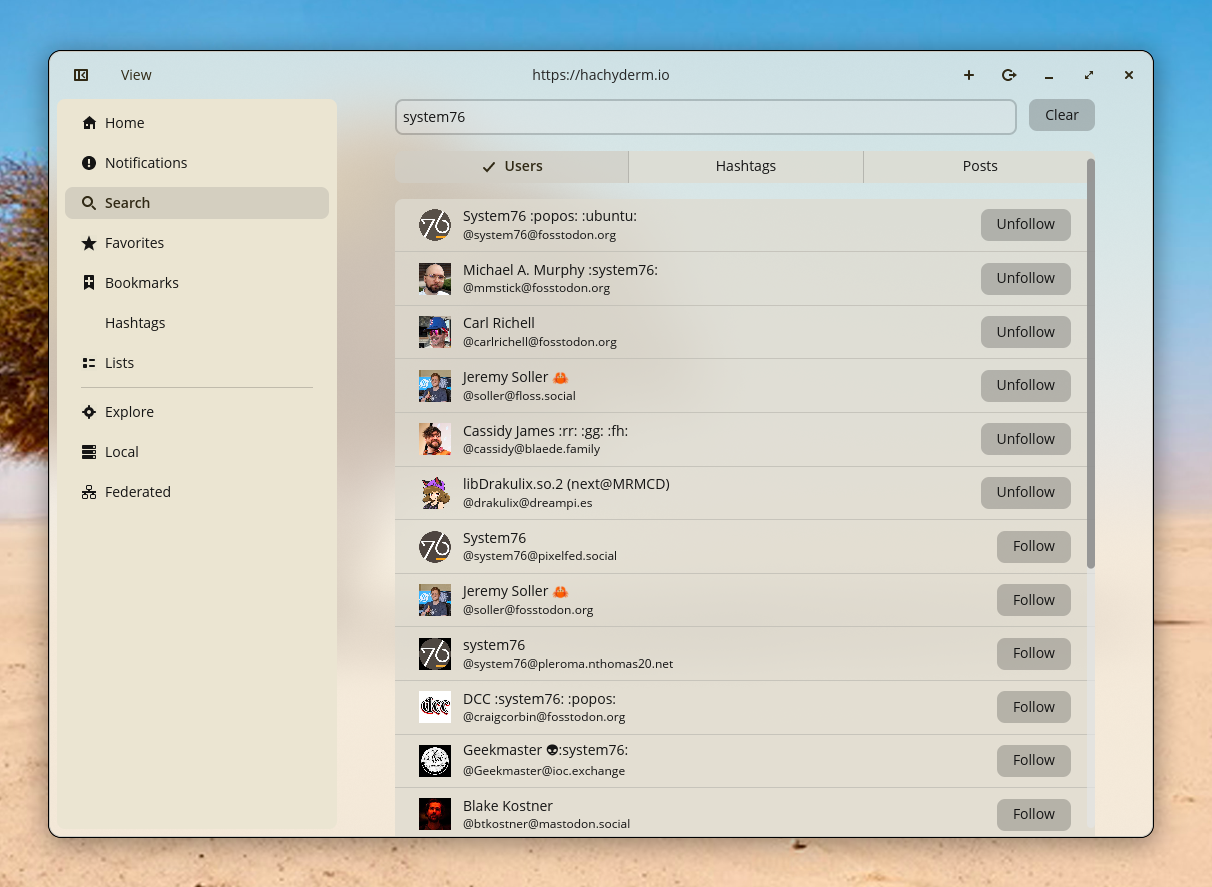Click libDrakulix.so.2 avatar

[435, 493]
